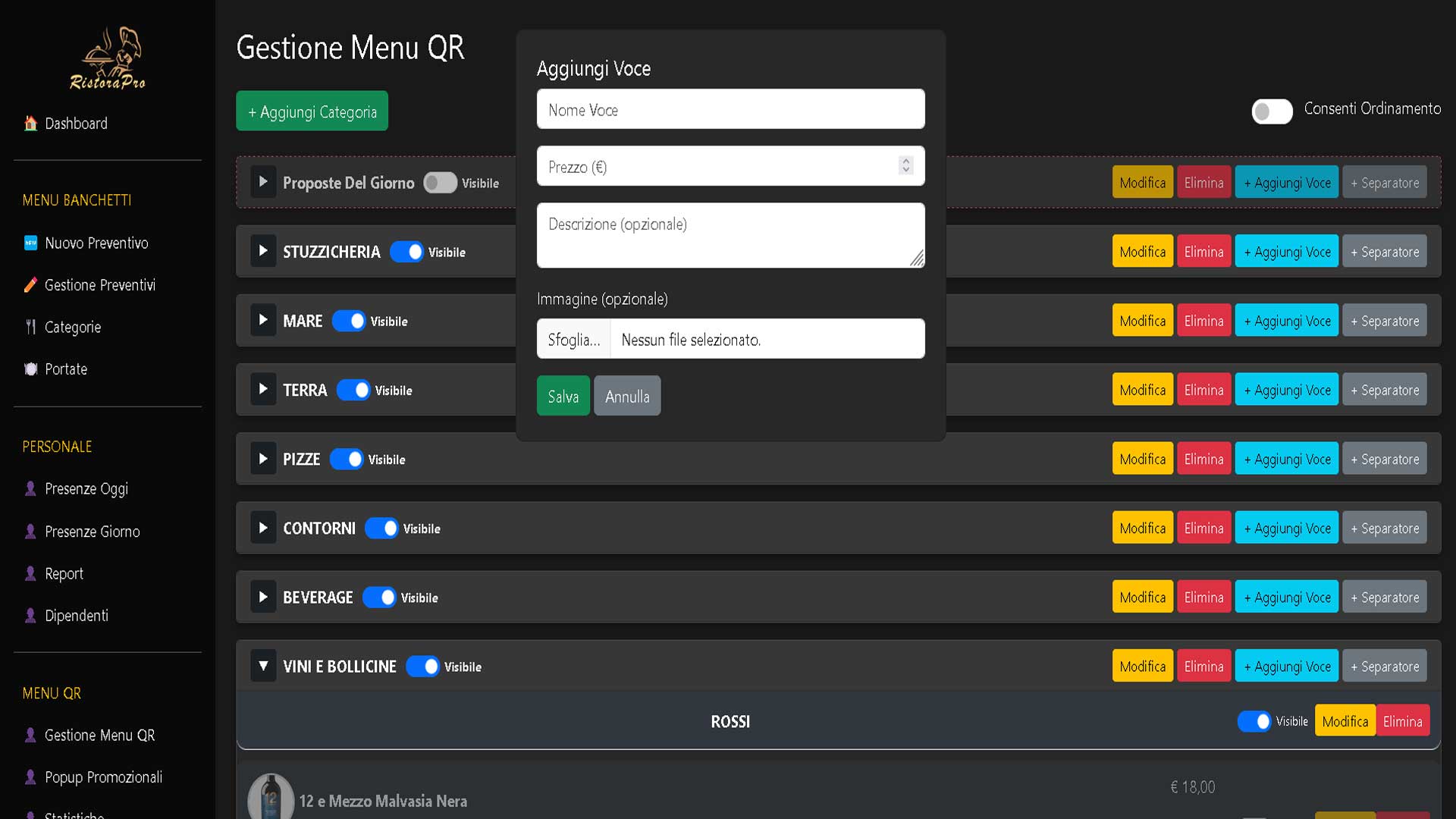This screenshot has height=819, width=1456.
Task: Click Separatore for VINI E BOLLICINE
Action: tap(1385, 666)
